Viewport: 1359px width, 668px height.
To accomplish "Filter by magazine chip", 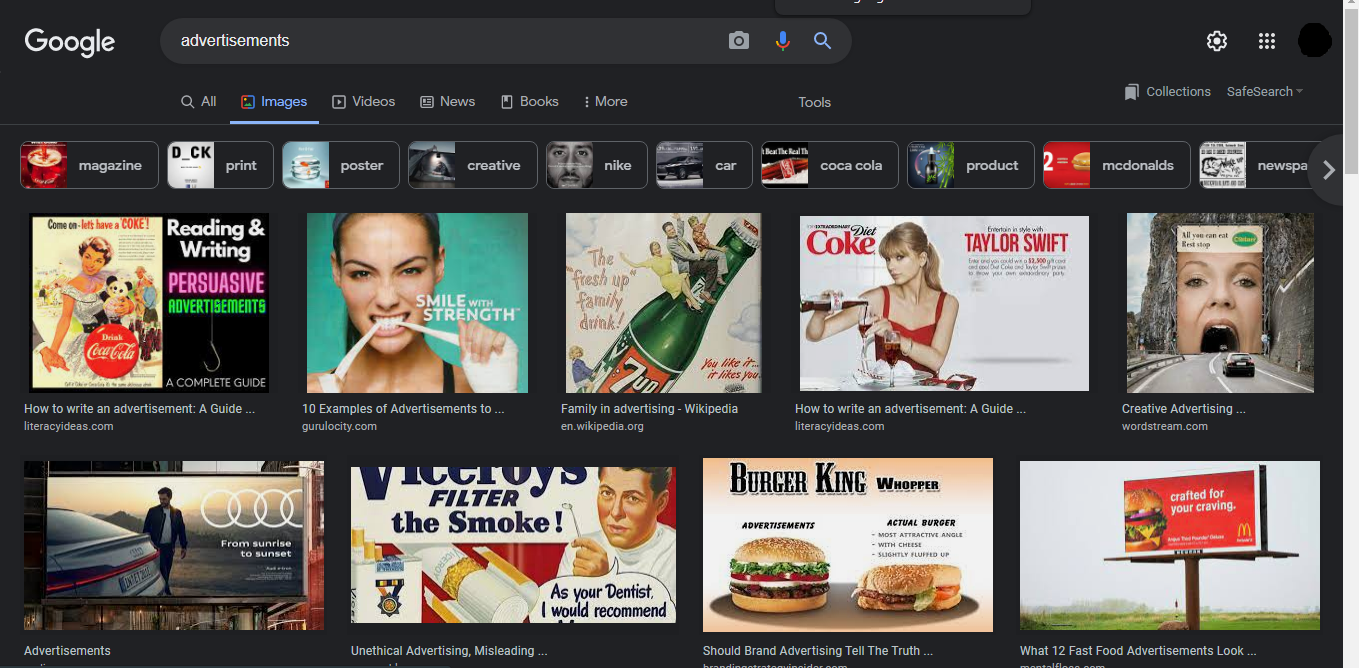I will (x=89, y=165).
